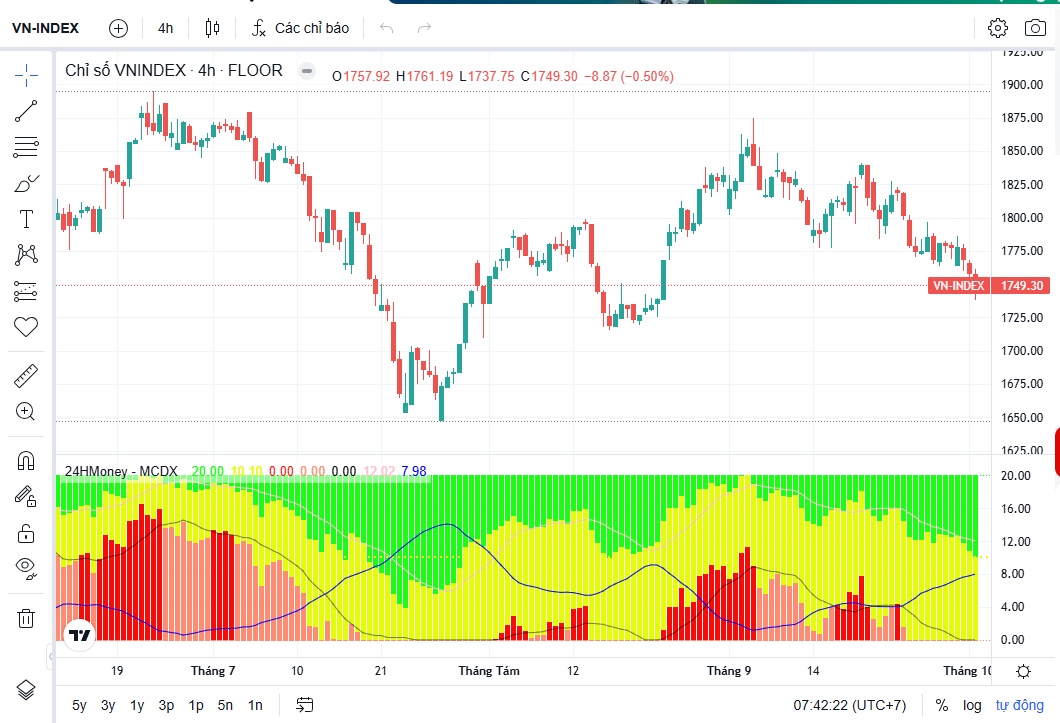The image size is (1060, 723).
Task: Open the favorites heart icon
Action: coord(26,327)
